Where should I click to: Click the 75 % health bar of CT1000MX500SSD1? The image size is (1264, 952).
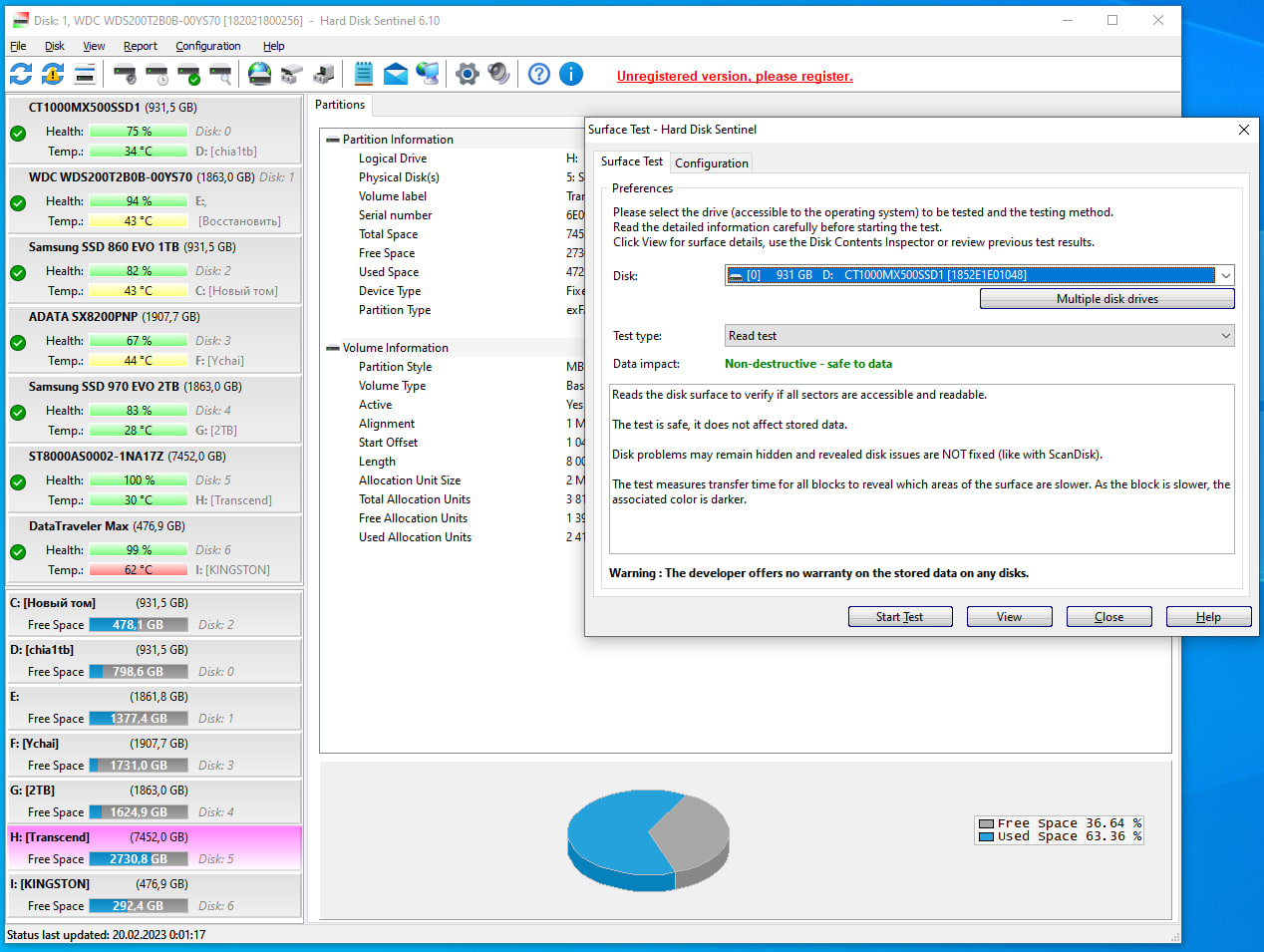[139, 132]
